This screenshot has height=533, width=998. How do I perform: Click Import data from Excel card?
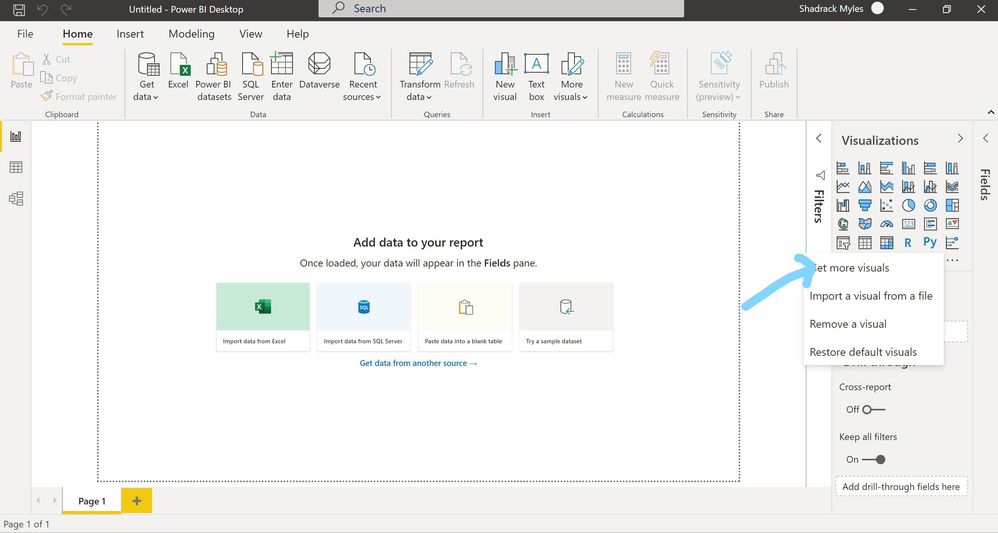pyautogui.click(x=263, y=317)
